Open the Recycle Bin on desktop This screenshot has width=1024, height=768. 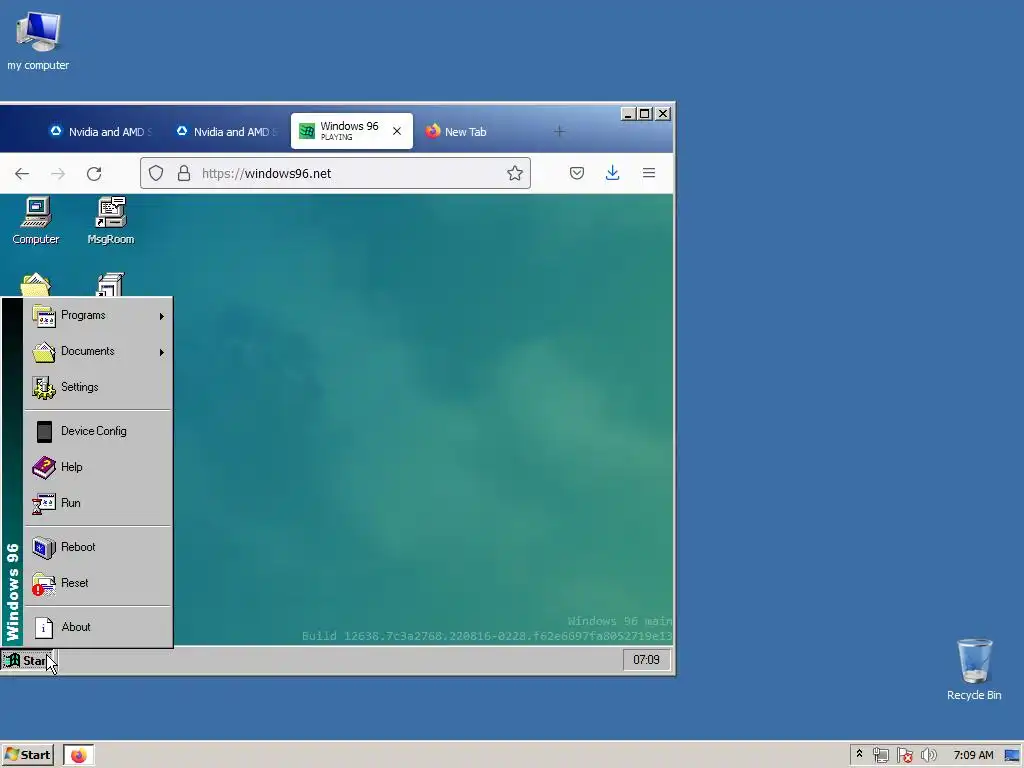974,669
